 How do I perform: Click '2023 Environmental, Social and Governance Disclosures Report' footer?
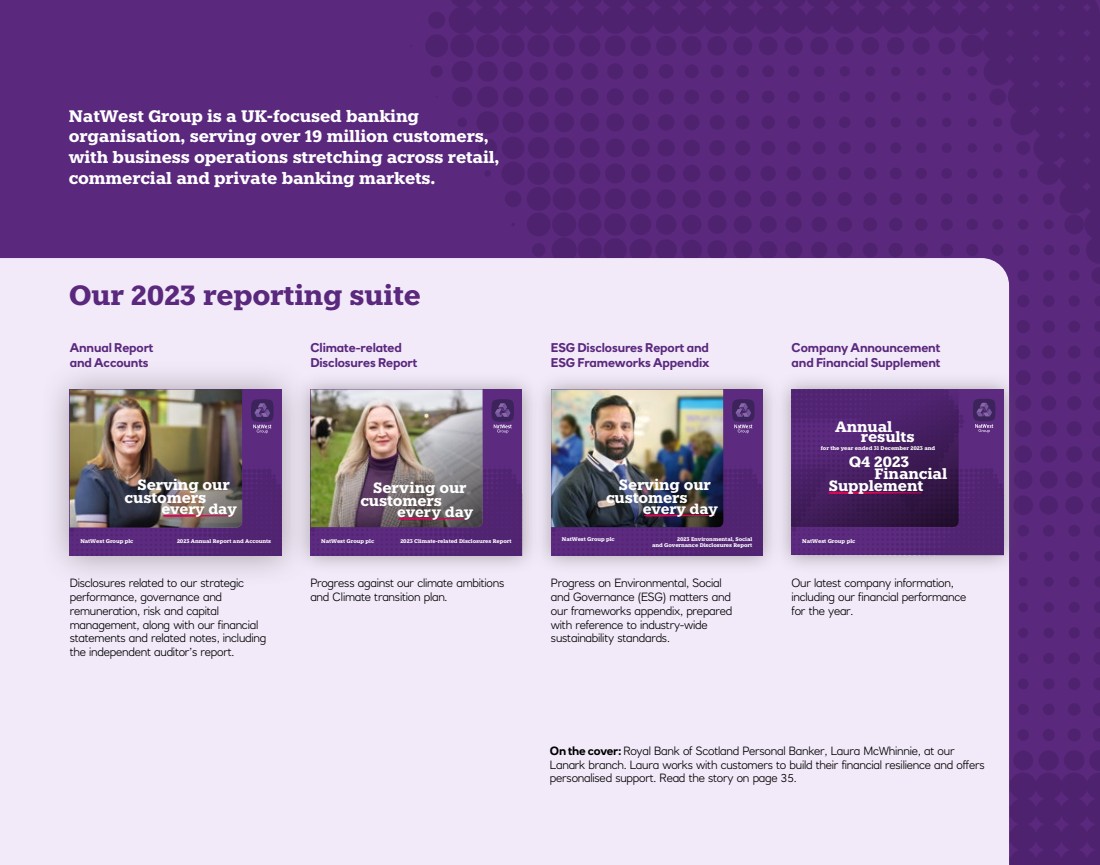[702, 542]
